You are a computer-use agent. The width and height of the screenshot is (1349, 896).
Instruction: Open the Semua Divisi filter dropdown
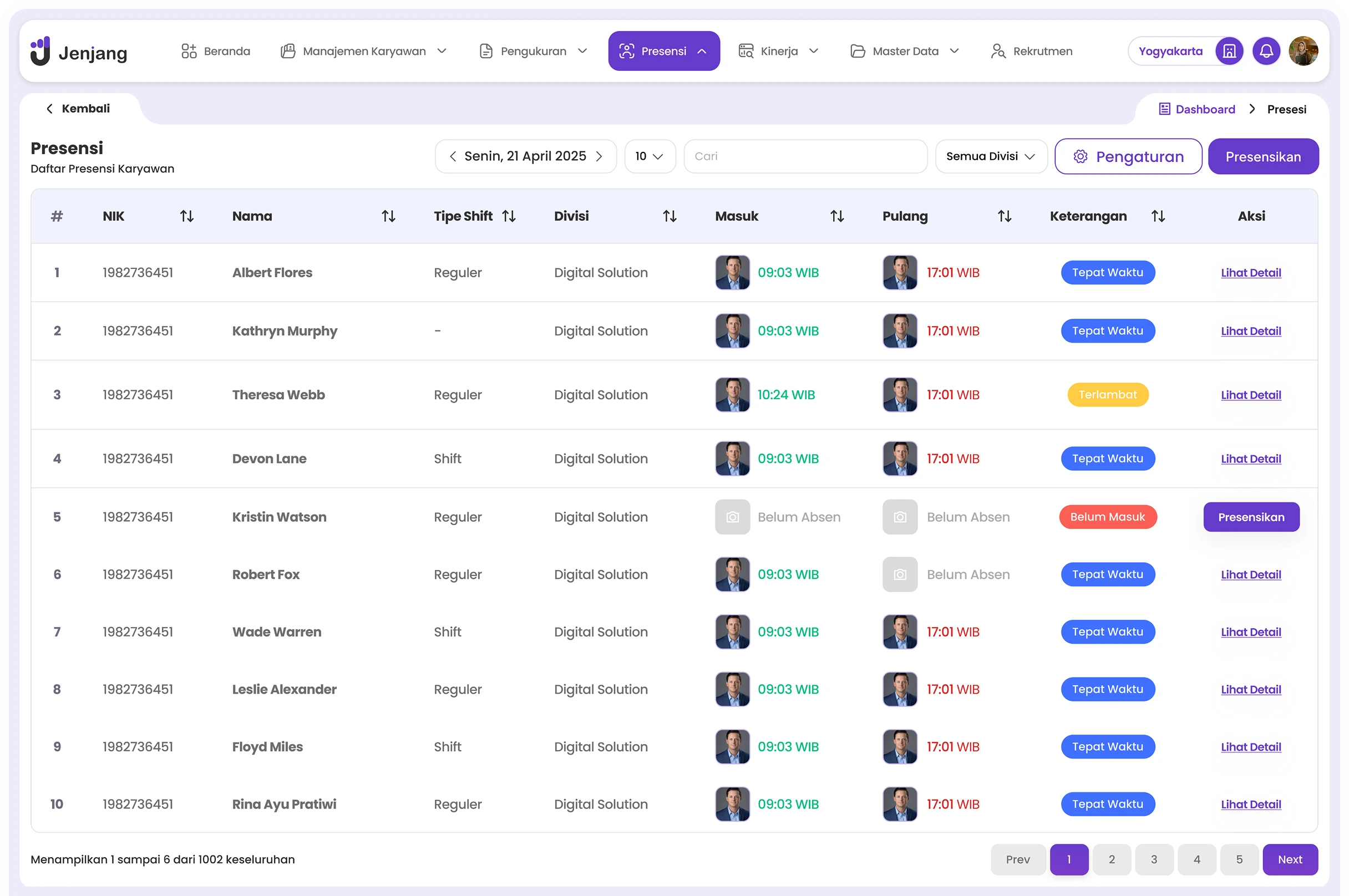(x=991, y=156)
